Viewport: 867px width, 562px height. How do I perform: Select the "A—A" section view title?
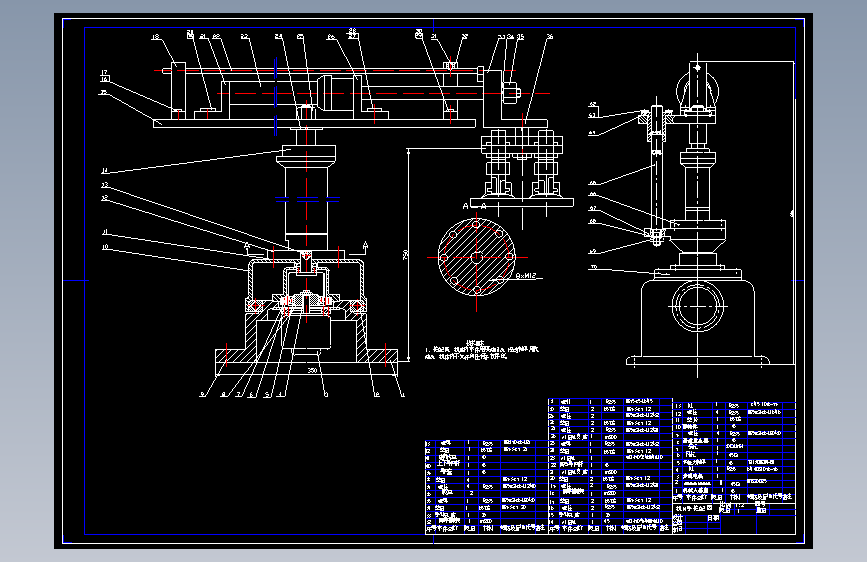474,206
